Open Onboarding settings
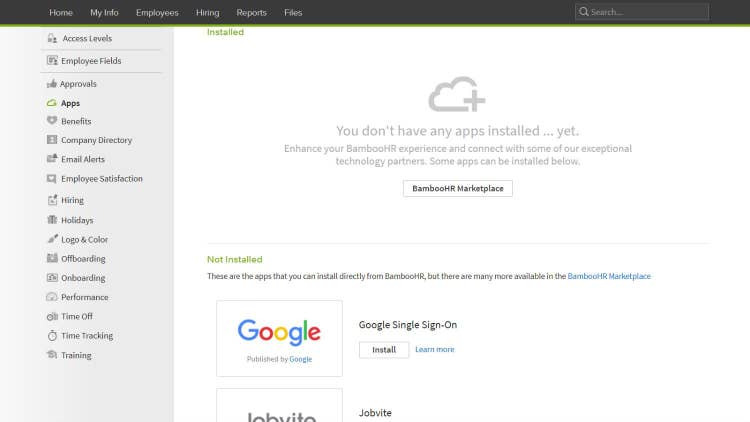Image resolution: width=750 pixels, height=422 pixels. point(83,278)
